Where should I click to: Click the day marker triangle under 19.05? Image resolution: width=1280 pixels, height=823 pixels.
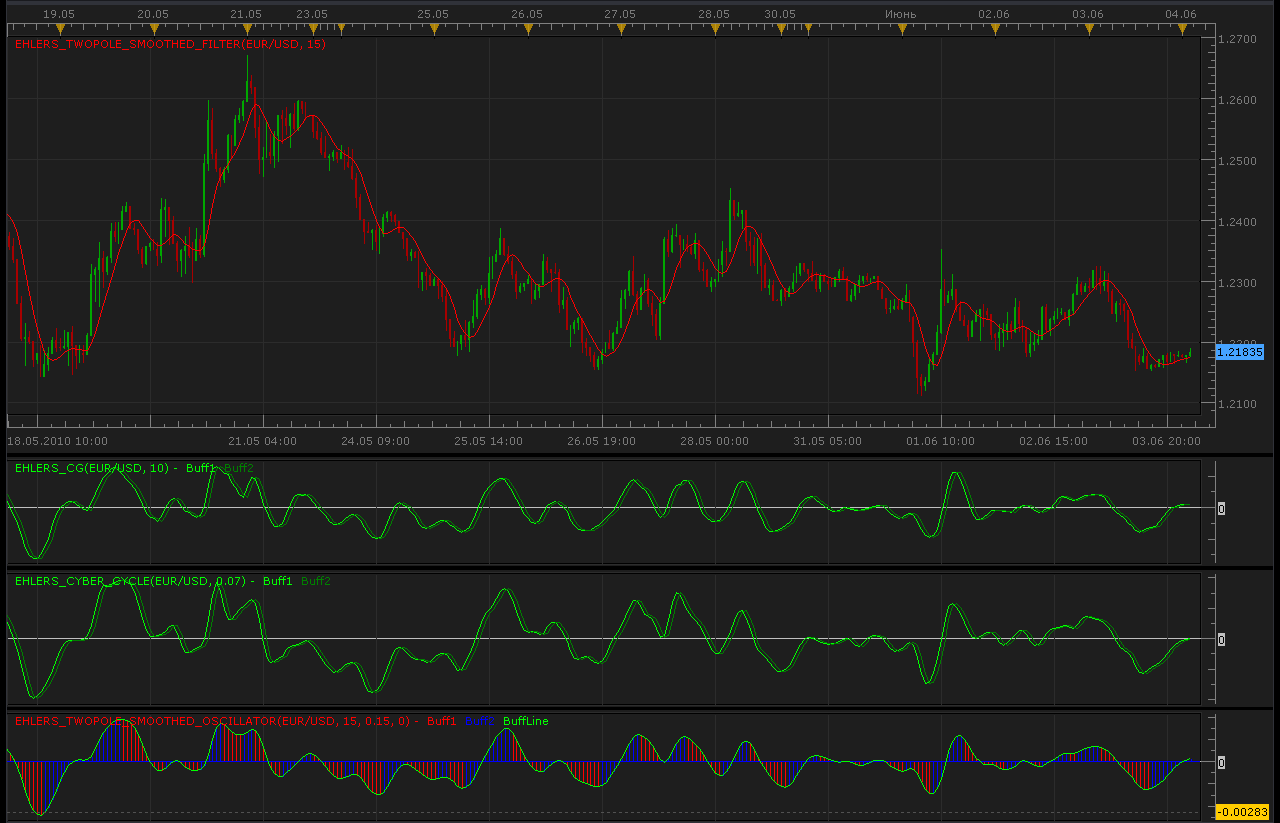coord(59,30)
